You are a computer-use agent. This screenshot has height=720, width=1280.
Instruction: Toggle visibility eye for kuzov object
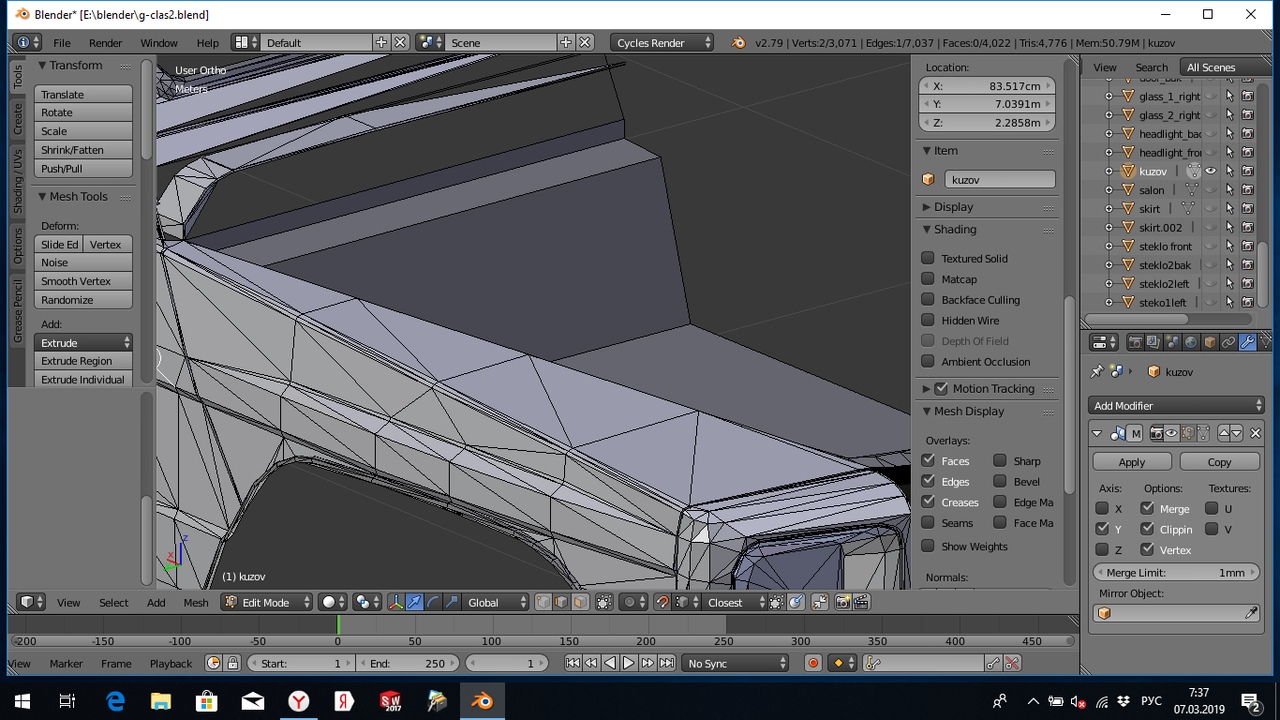(x=1210, y=171)
